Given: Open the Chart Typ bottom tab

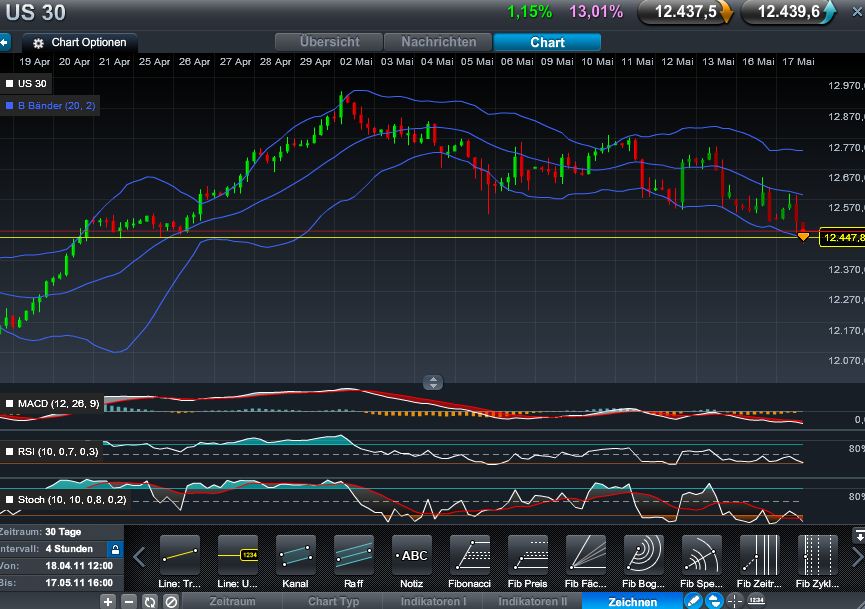Looking at the screenshot, I should [333, 601].
